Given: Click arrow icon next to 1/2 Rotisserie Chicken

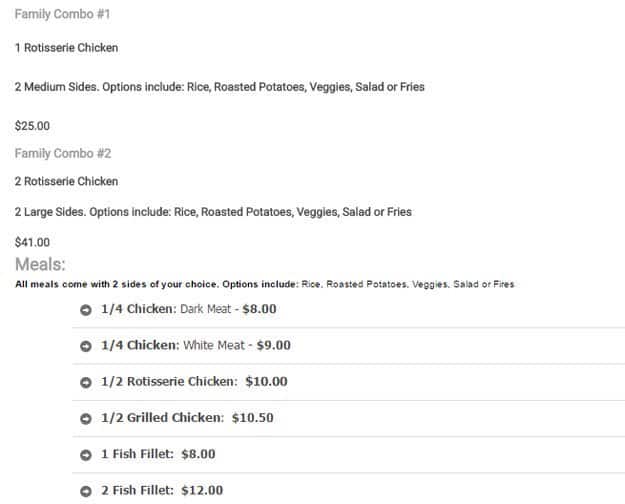Looking at the screenshot, I should pyautogui.click(x=86, y=382).
